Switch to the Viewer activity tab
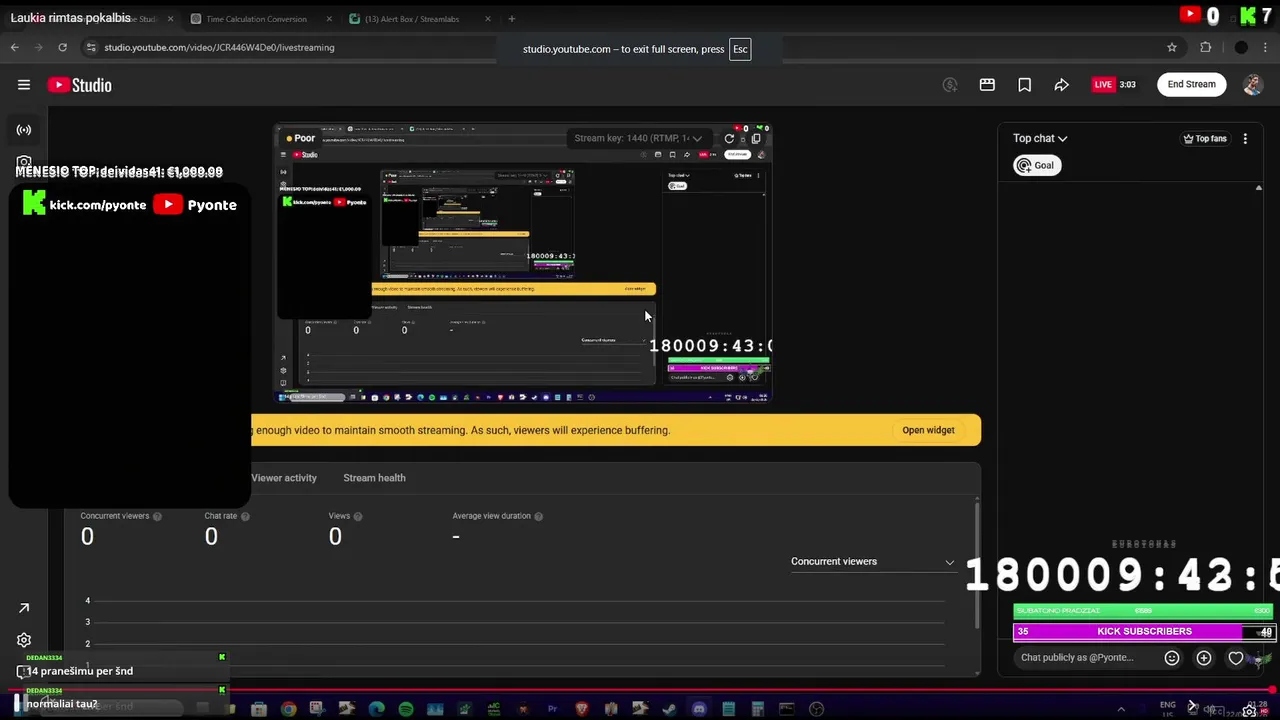The image size is (1280, 720). 284,478
